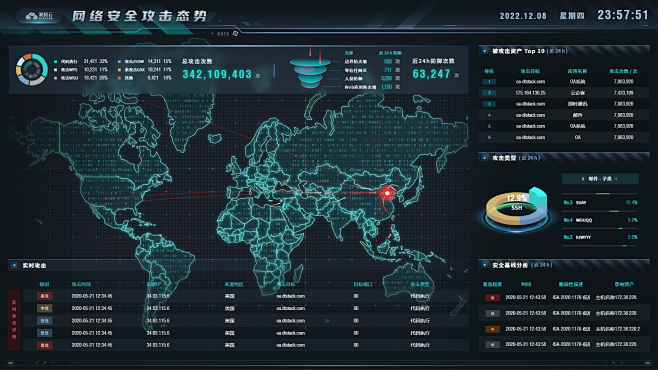Click the attack source donut chart

(31, 69)
